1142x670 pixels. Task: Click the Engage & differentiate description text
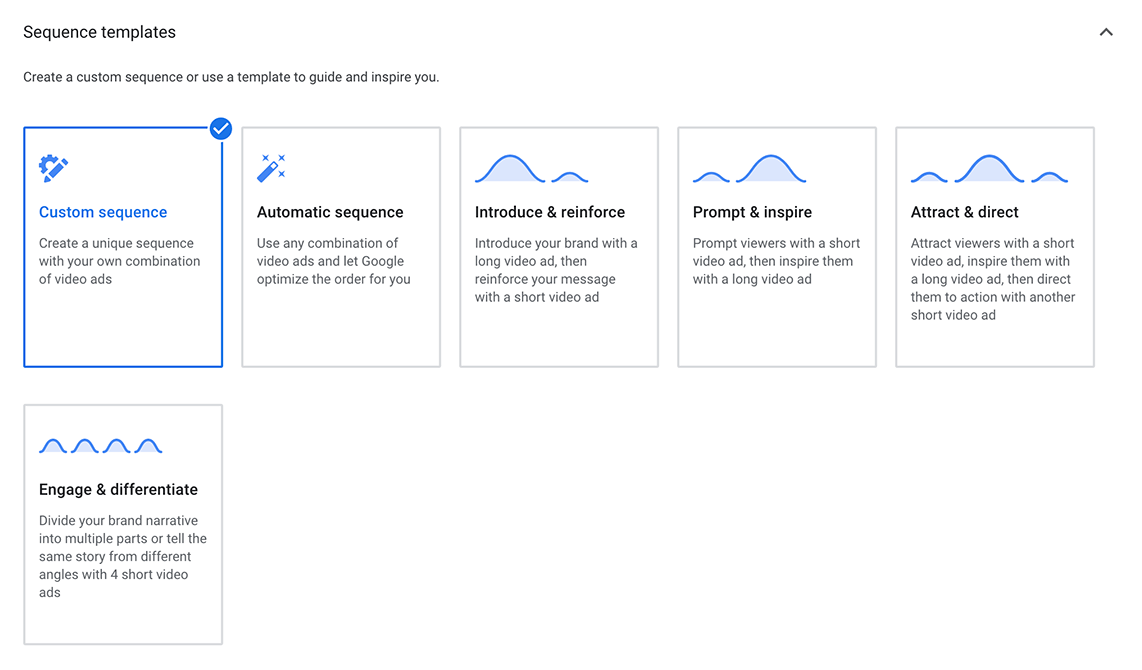(x=122, y=556)
